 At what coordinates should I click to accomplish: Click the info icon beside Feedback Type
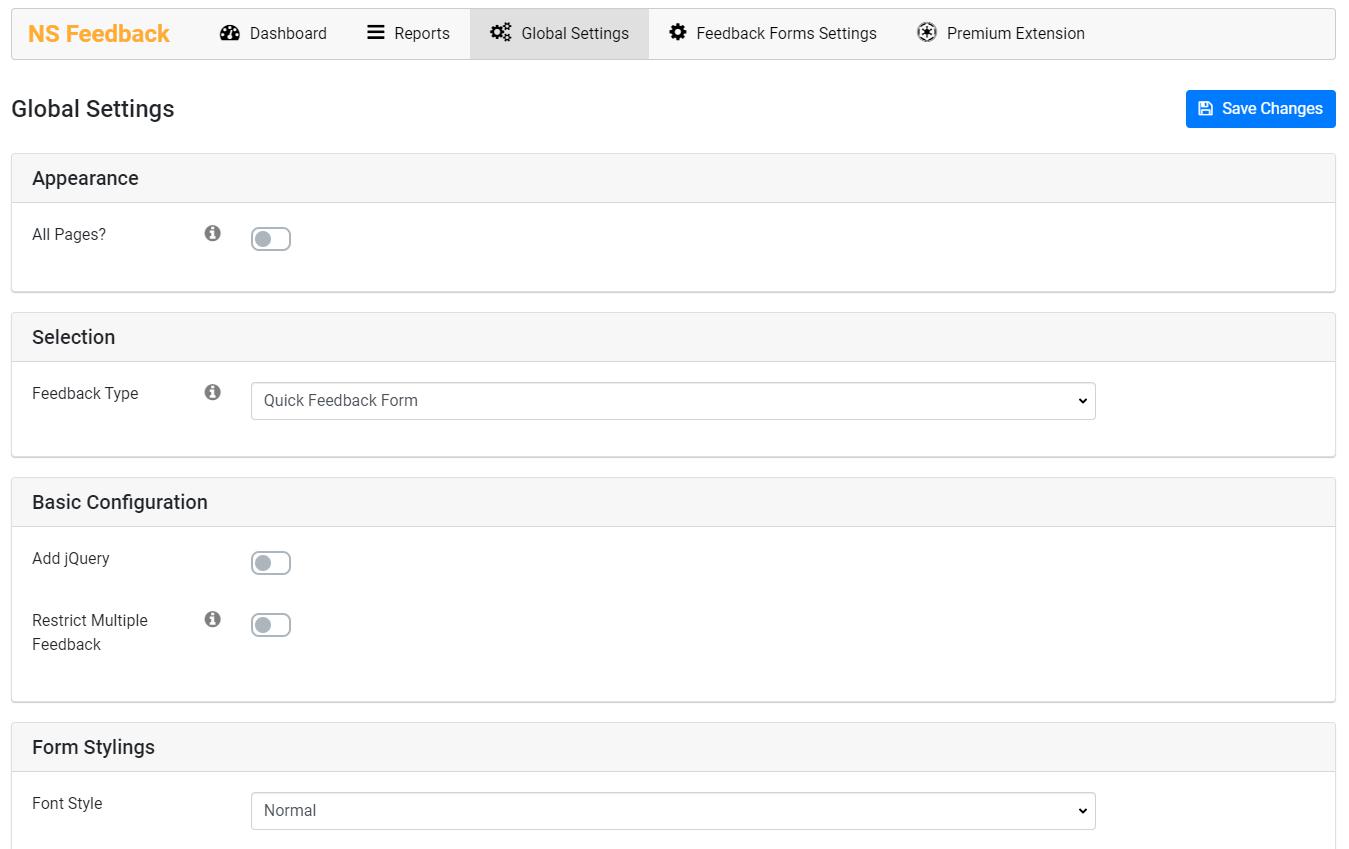click(x=212, y=392)
